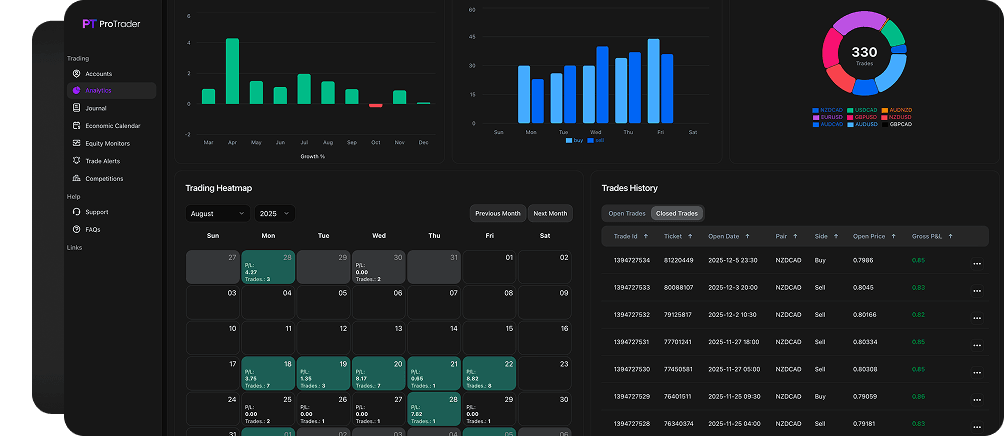Click the Trade Alerts icon
Image resolution: width=1004 pixels, height=436 pixels.
tap(76, 161)
